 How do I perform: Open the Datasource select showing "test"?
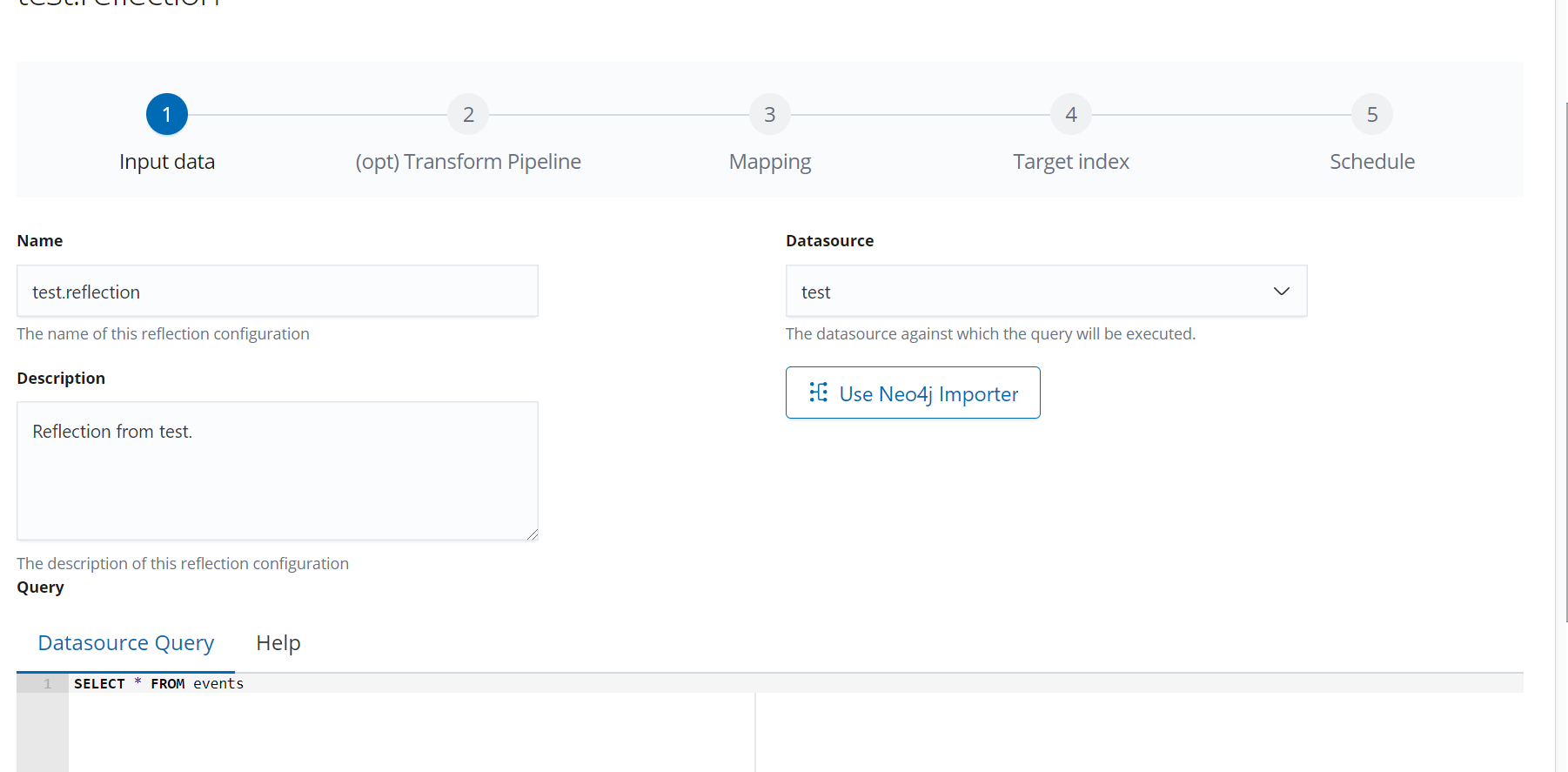tap(1027, 292)
